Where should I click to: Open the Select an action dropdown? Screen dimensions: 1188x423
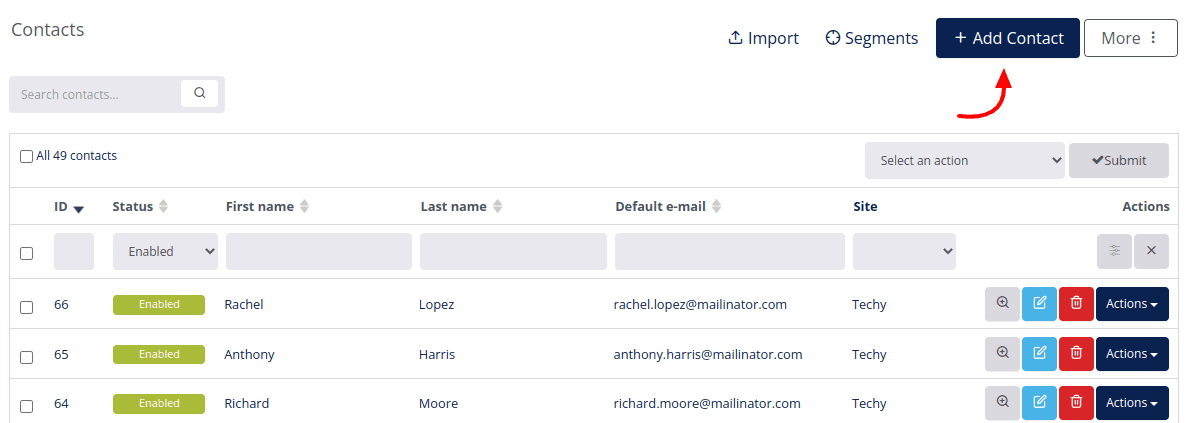pyautogui.click(x=964, y=161)
